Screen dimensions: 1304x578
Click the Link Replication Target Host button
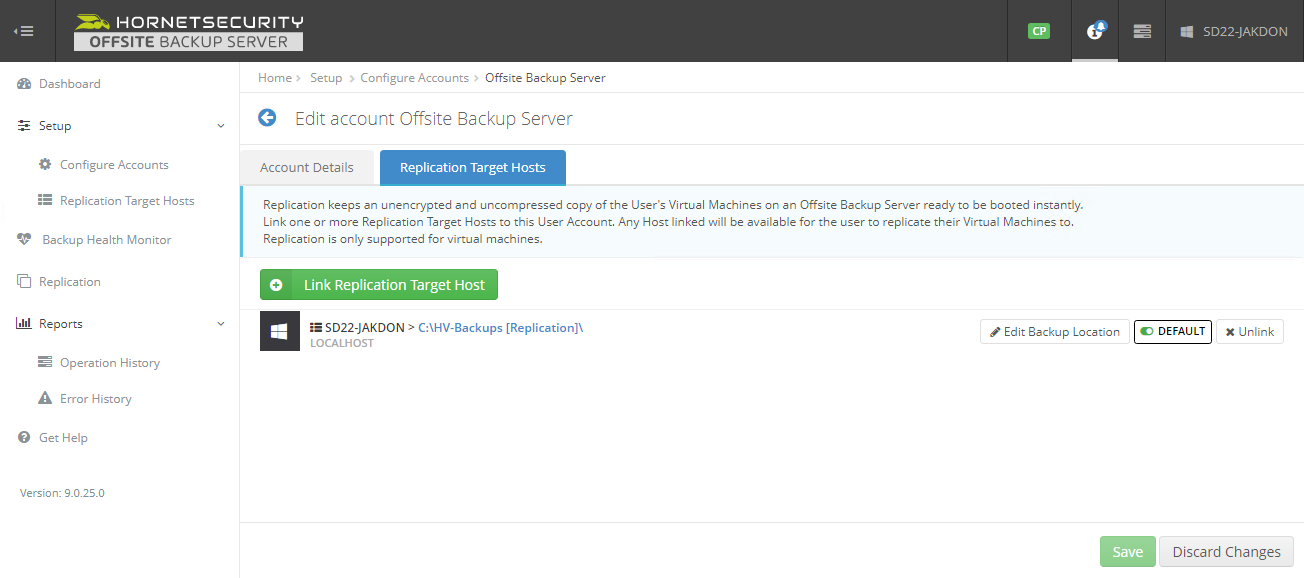point(379,285)
